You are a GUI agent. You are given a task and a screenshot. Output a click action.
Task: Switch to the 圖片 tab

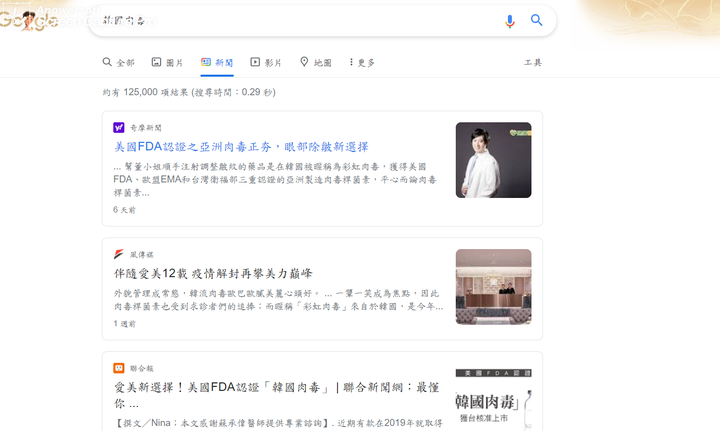point(168,62)
